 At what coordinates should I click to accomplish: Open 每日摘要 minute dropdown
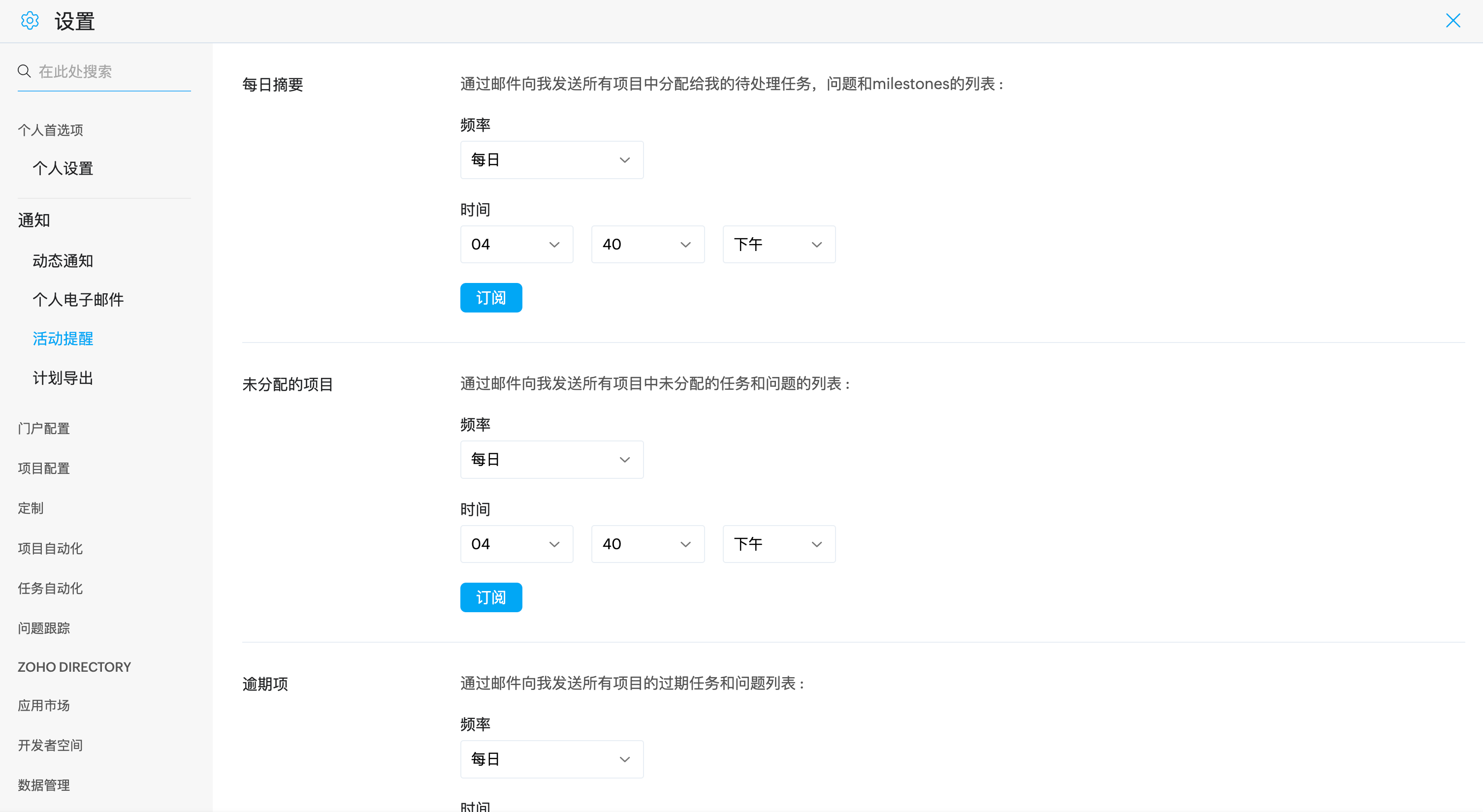[x=647, y=245]
